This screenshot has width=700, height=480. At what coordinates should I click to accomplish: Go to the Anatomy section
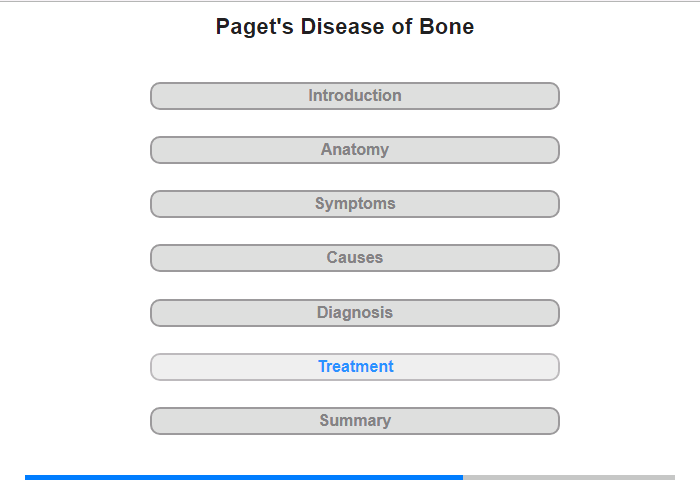[x=355, y=150]
